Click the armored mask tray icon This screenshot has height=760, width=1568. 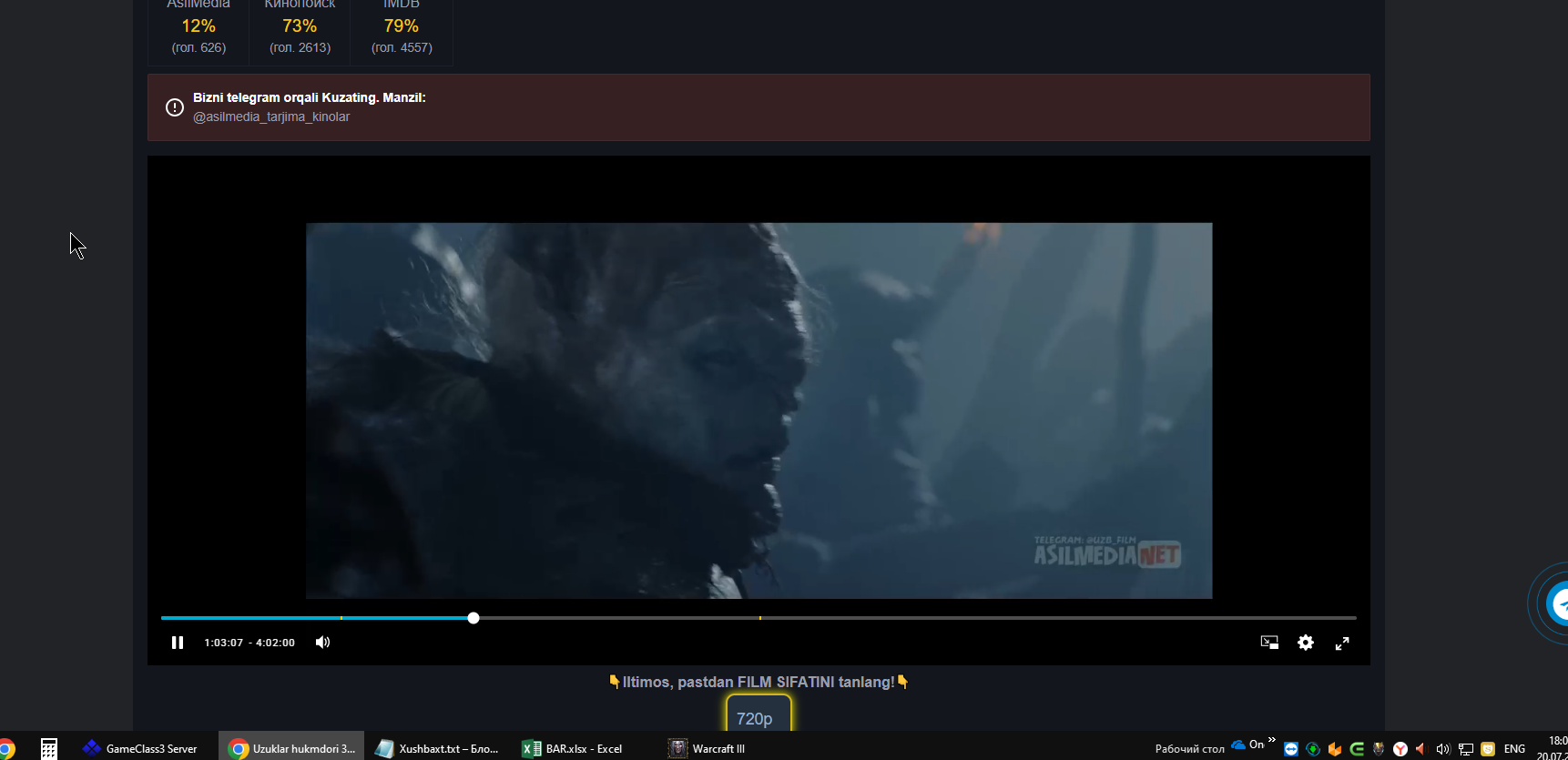1379,749
